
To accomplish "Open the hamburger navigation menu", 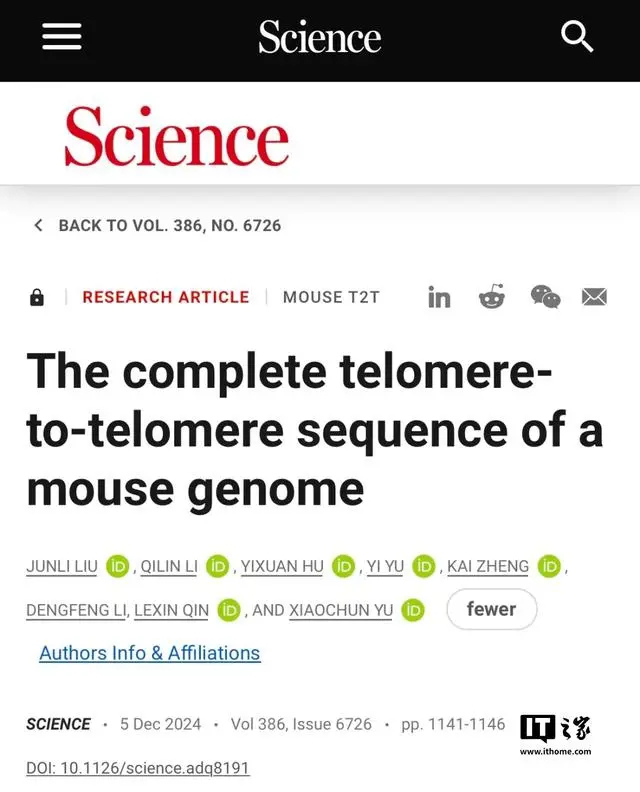I will pos(61,37).
